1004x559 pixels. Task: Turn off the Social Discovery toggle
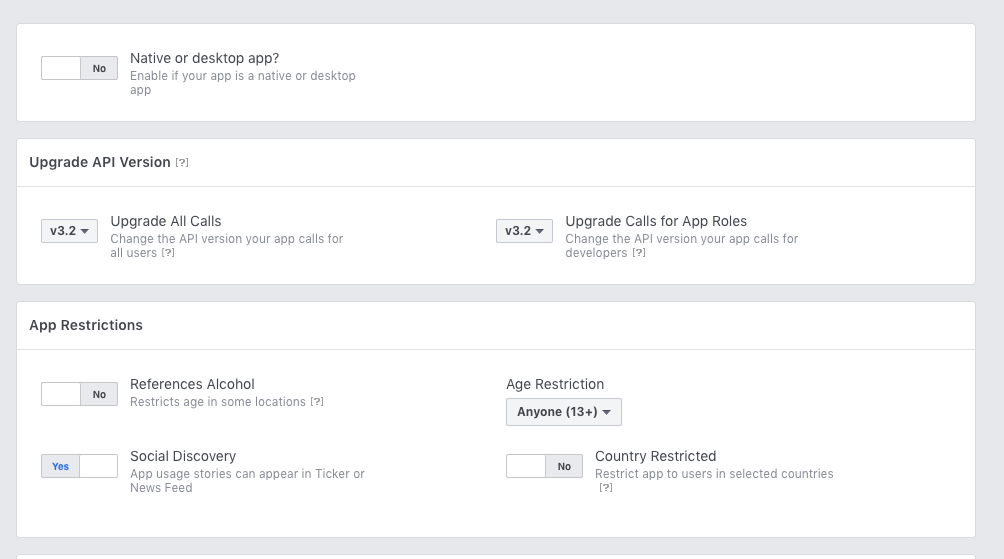tap(79, 466)
